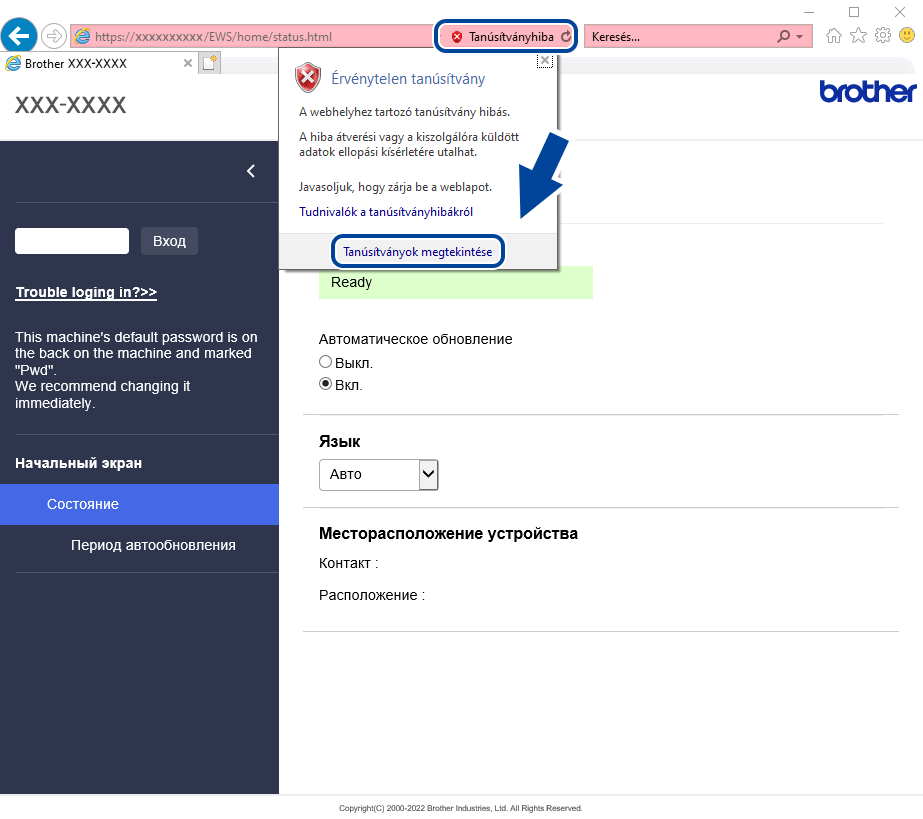923x819 pixels.
Task: Open the search magnifier icon
Action: point(783,37)
